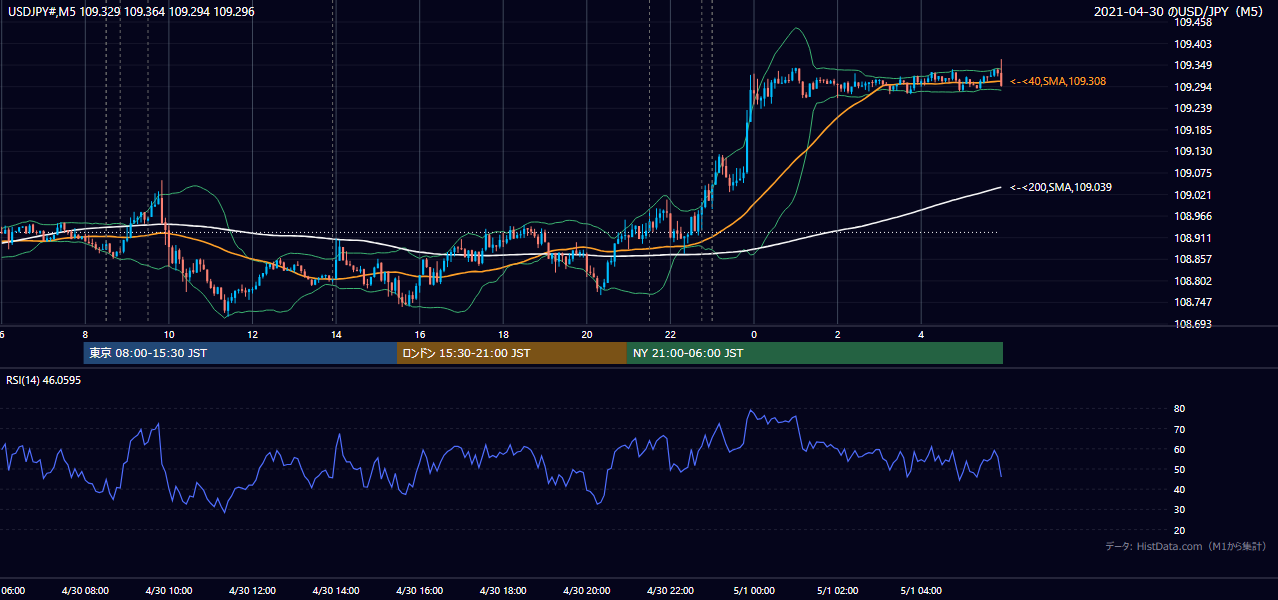Click price axis value 109.130
This screenshot has height=600, width=1278.
tap(1192, 152)
